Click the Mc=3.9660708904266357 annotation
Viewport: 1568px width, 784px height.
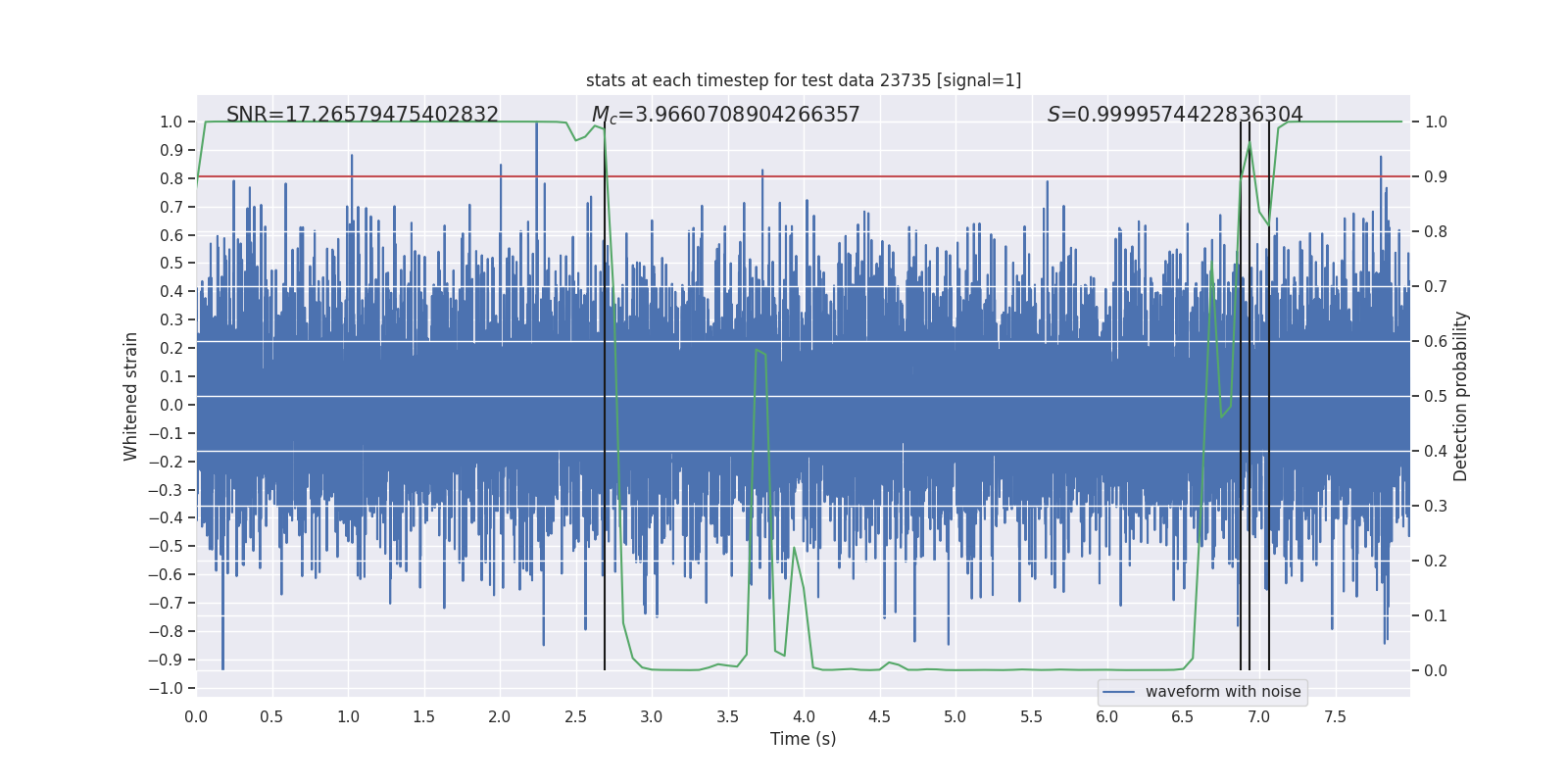(726, 115)
